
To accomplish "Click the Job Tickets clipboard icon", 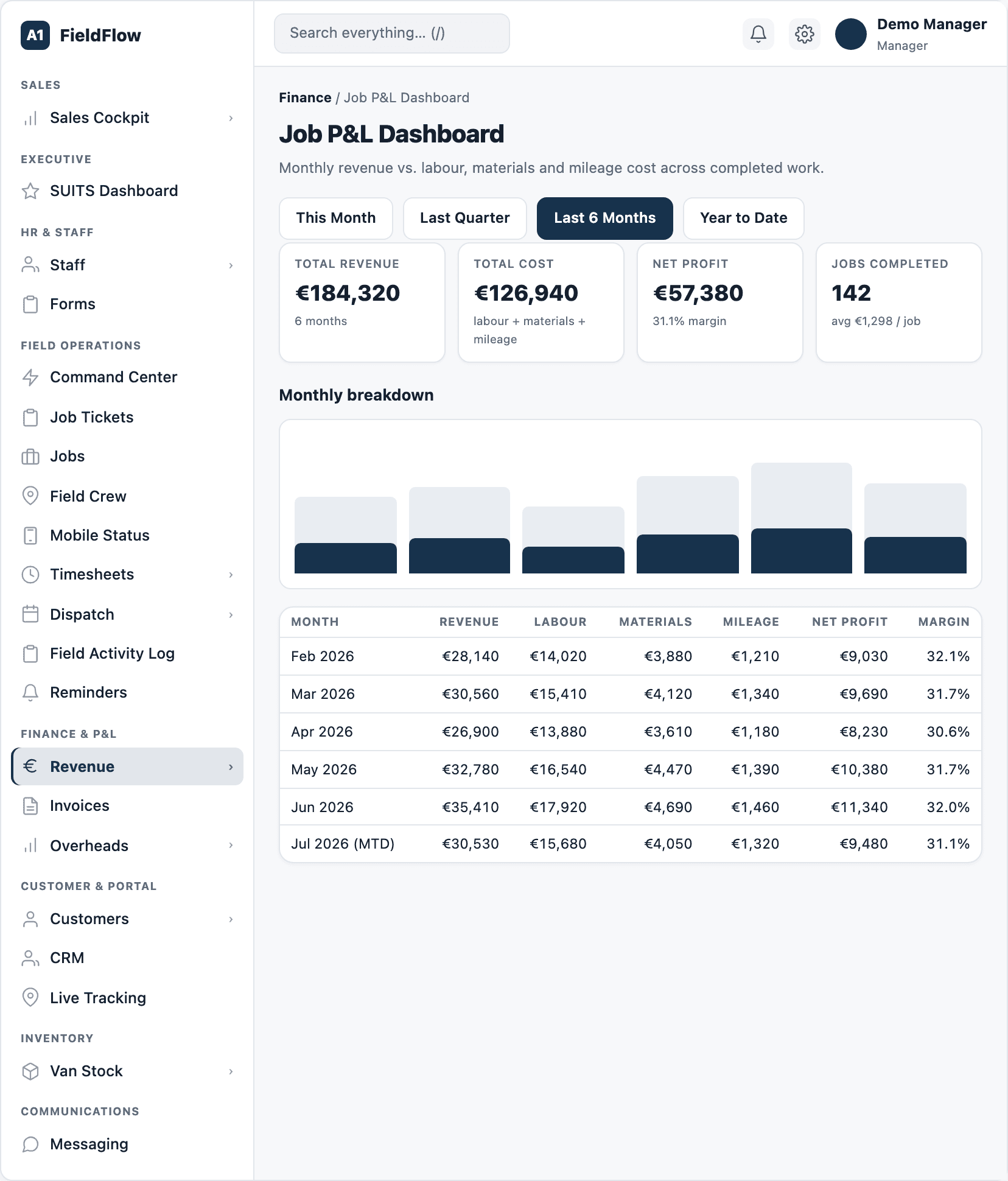I will (30, 418).
